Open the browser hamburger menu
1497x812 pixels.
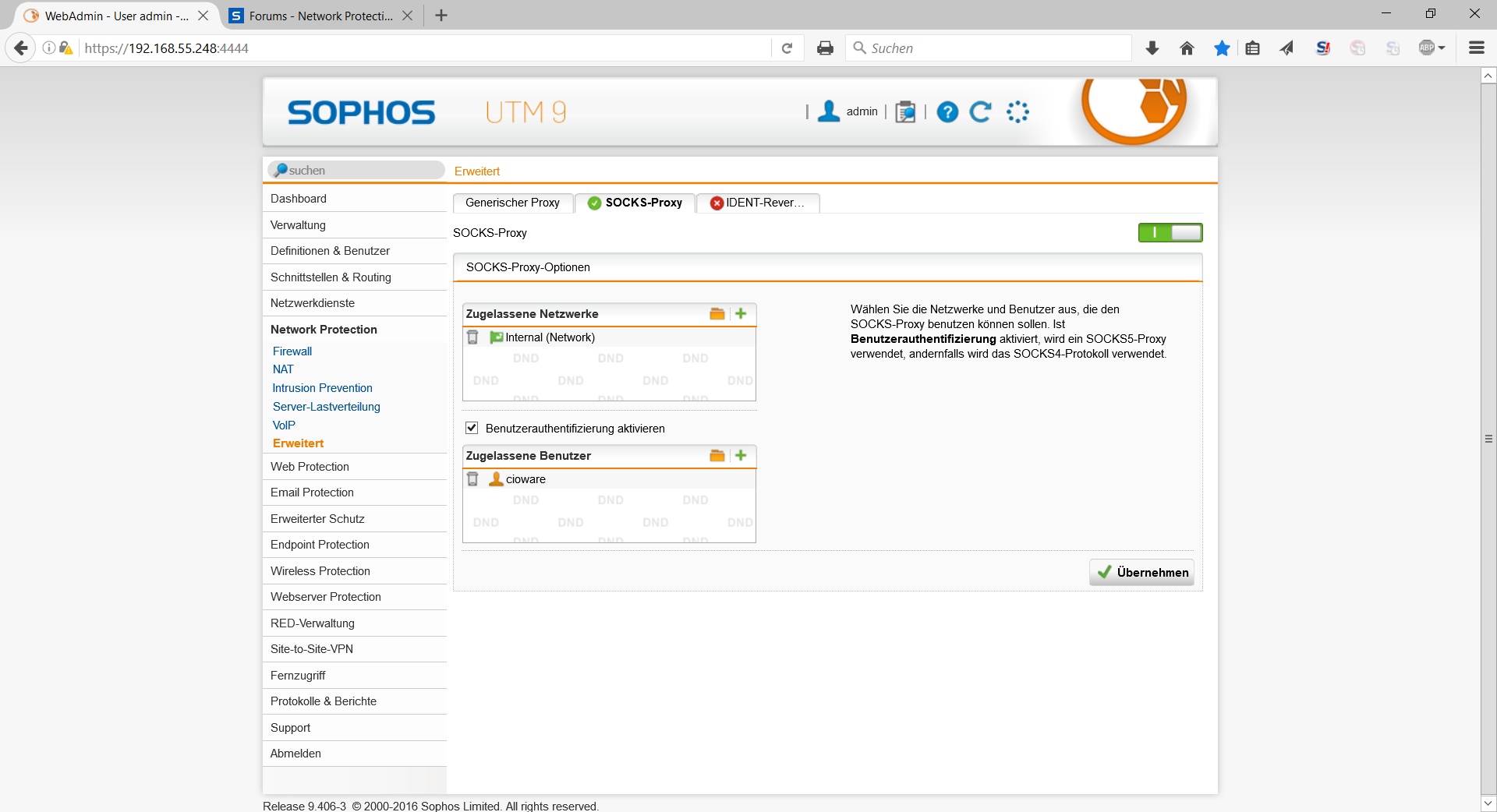pyautogui.click(x=1476, y=48)
